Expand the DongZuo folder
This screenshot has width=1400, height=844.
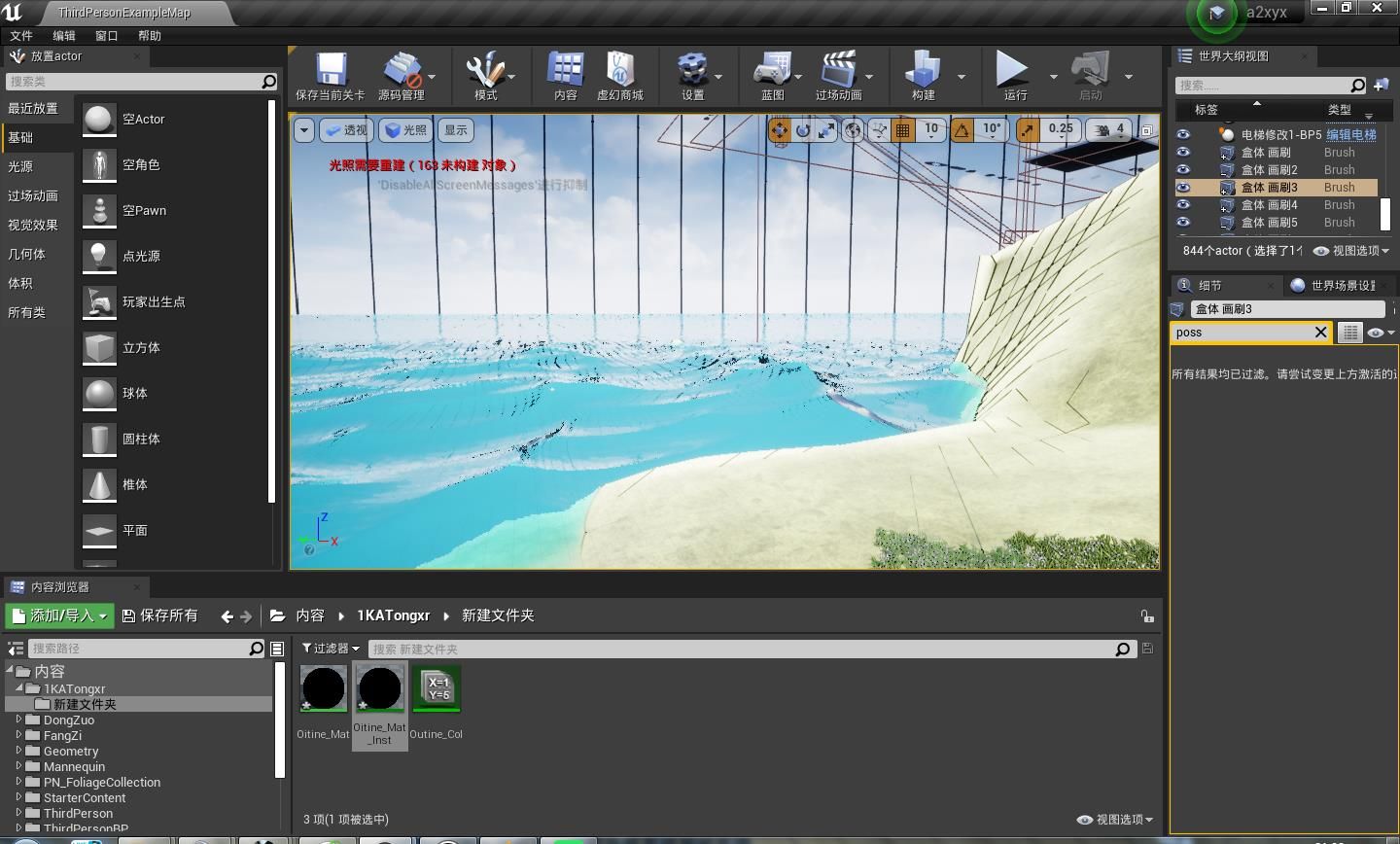(x=18, y=720)
